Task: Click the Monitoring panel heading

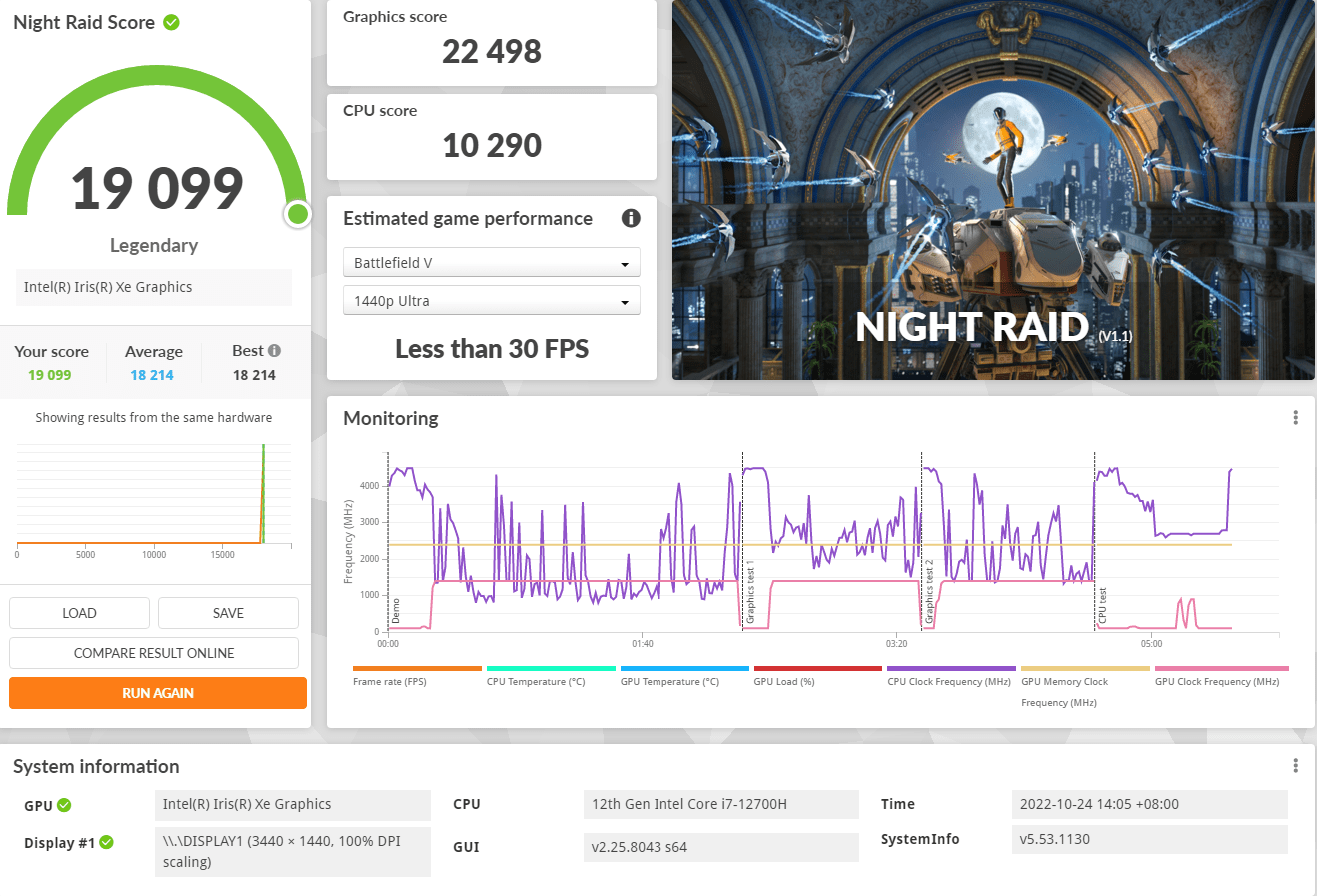Action: click(x=391, y=418)
